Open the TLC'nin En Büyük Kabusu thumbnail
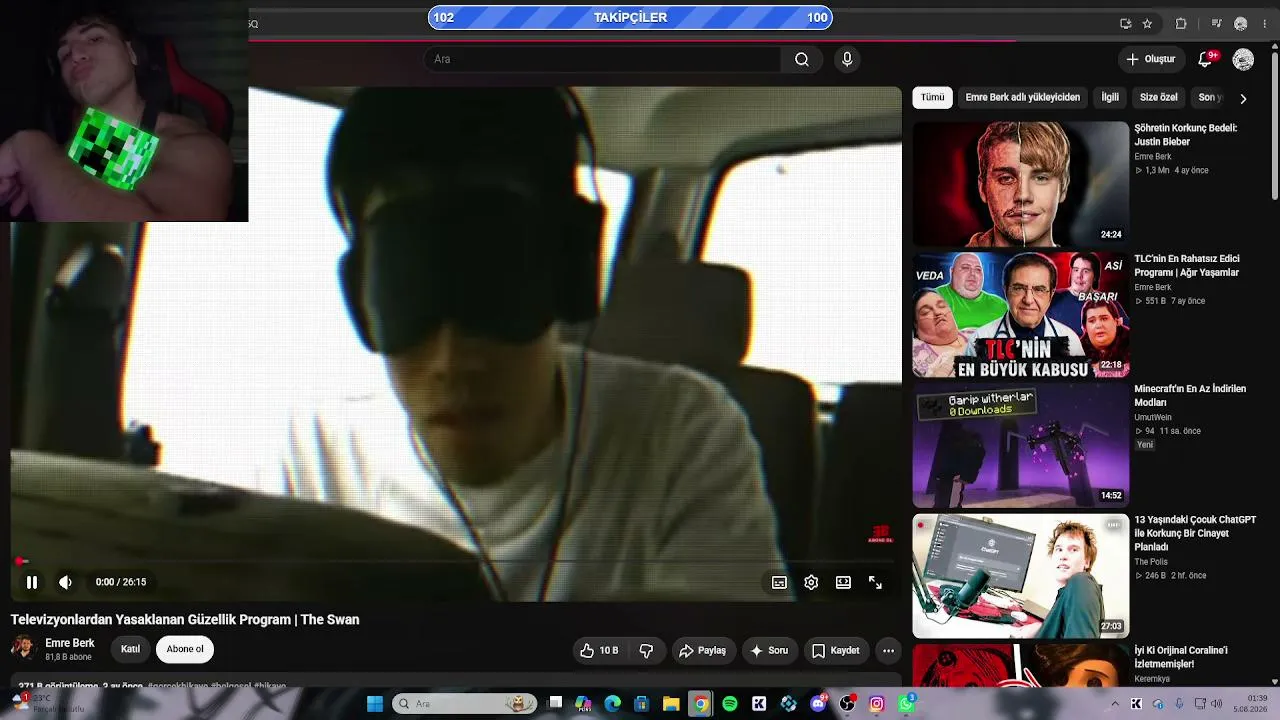The image size is (1280, 720). pos(1020,315)
